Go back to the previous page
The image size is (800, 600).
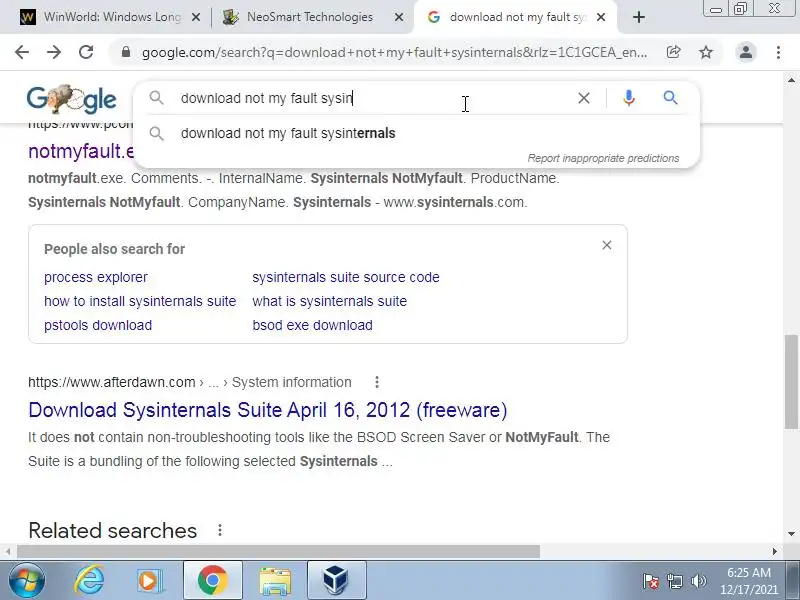point(22,52)
